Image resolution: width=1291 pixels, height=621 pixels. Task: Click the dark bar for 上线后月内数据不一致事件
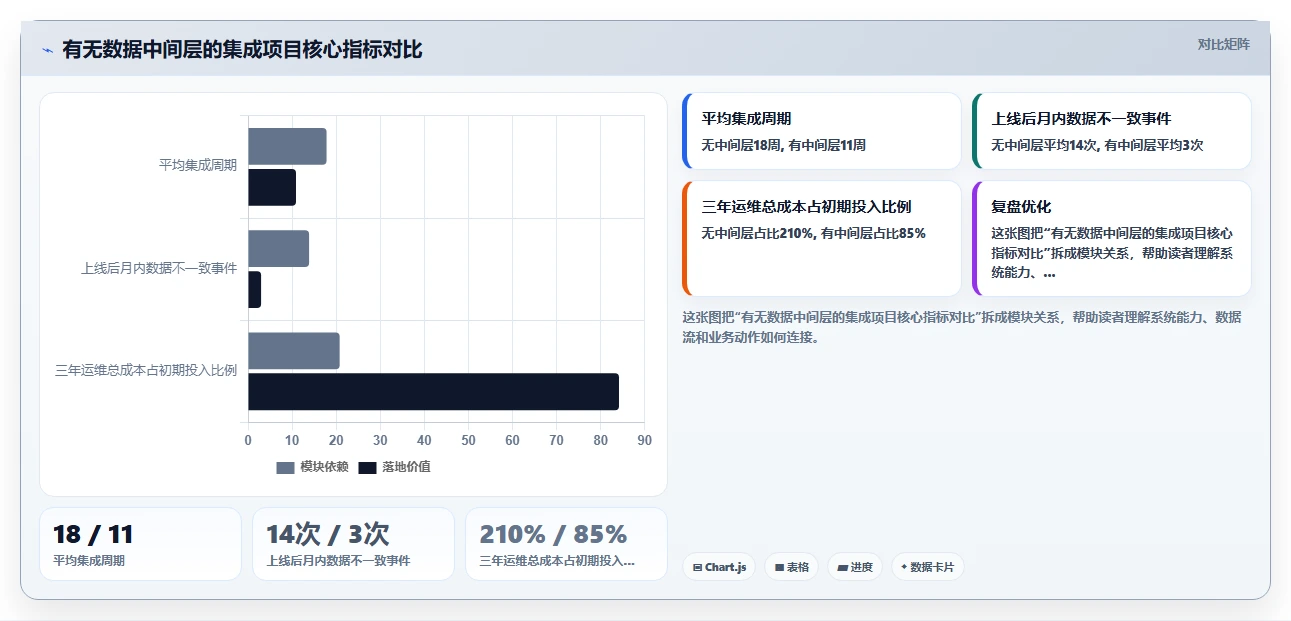tap(254, 289)
